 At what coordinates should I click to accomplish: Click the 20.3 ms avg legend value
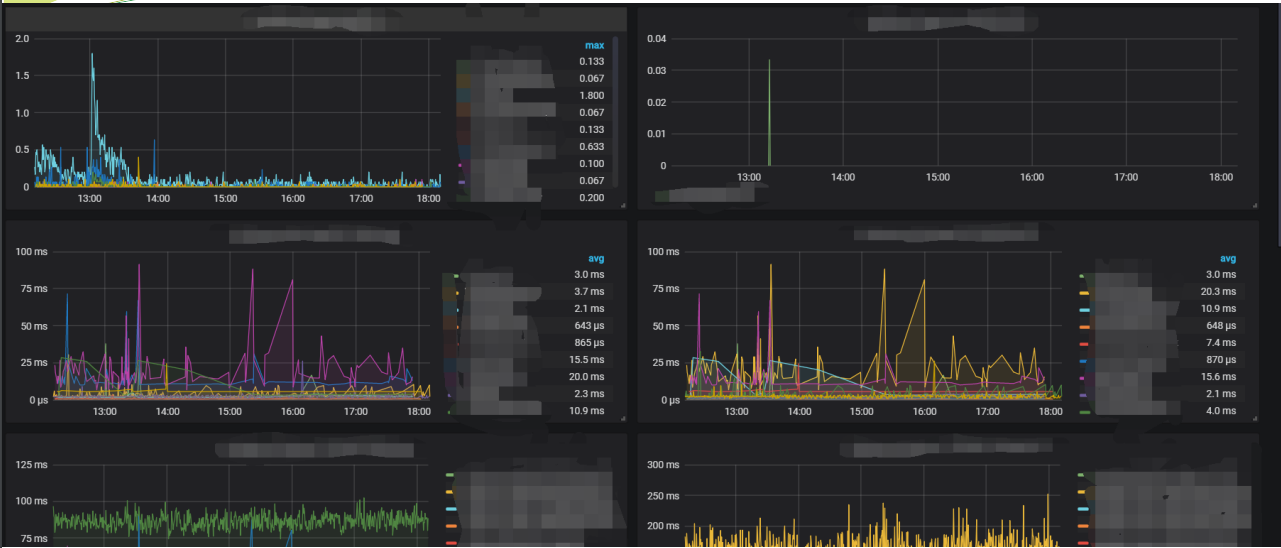tap(1218, 291)
